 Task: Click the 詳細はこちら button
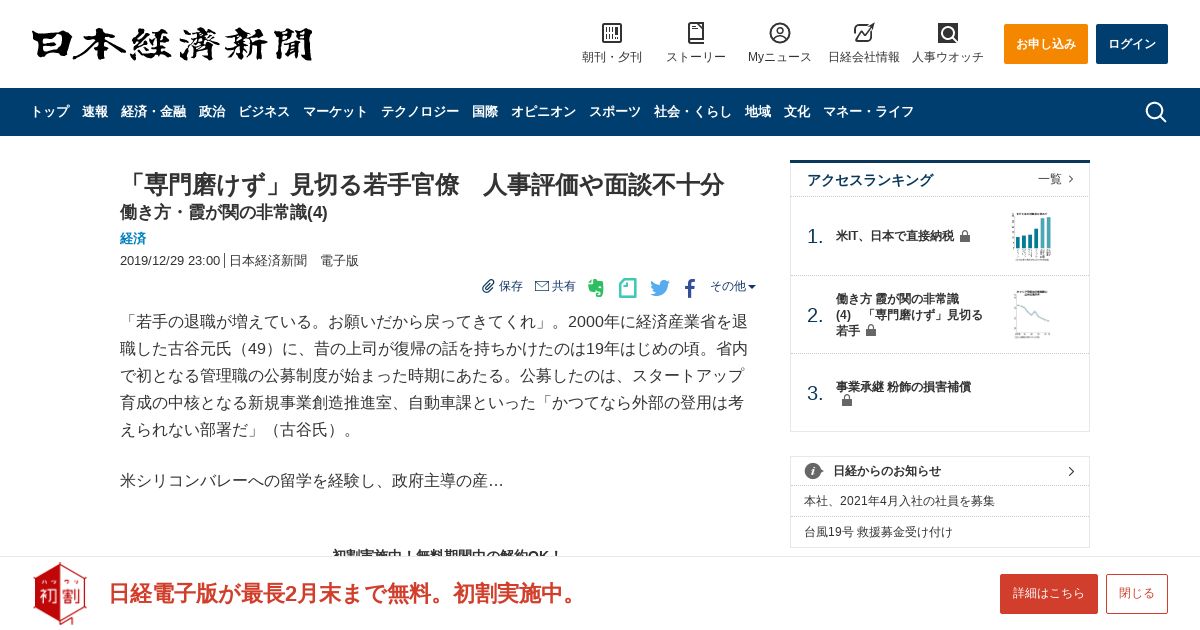[x=1049, y=594]
